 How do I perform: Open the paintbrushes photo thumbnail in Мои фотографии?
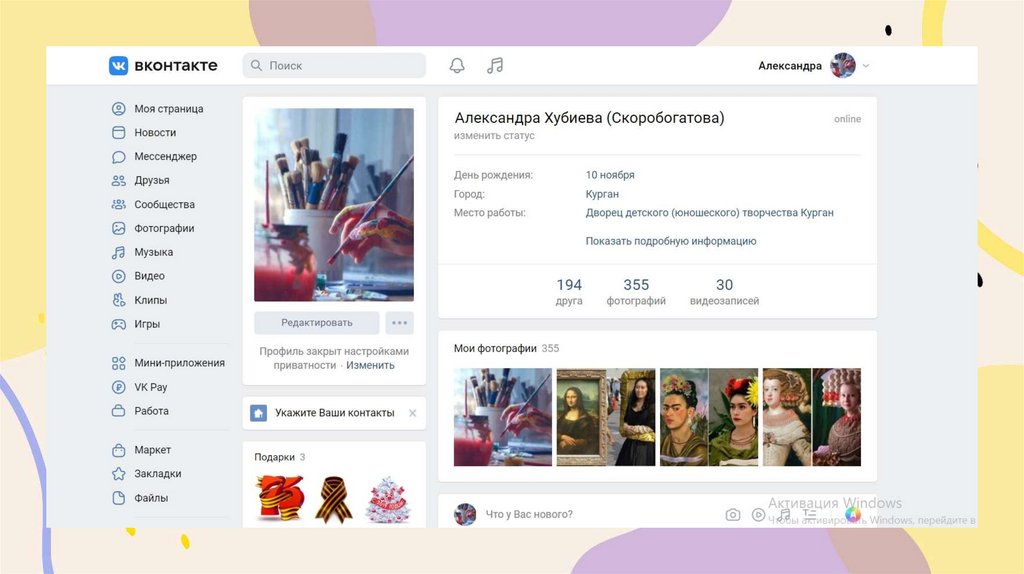coord(503,417)
